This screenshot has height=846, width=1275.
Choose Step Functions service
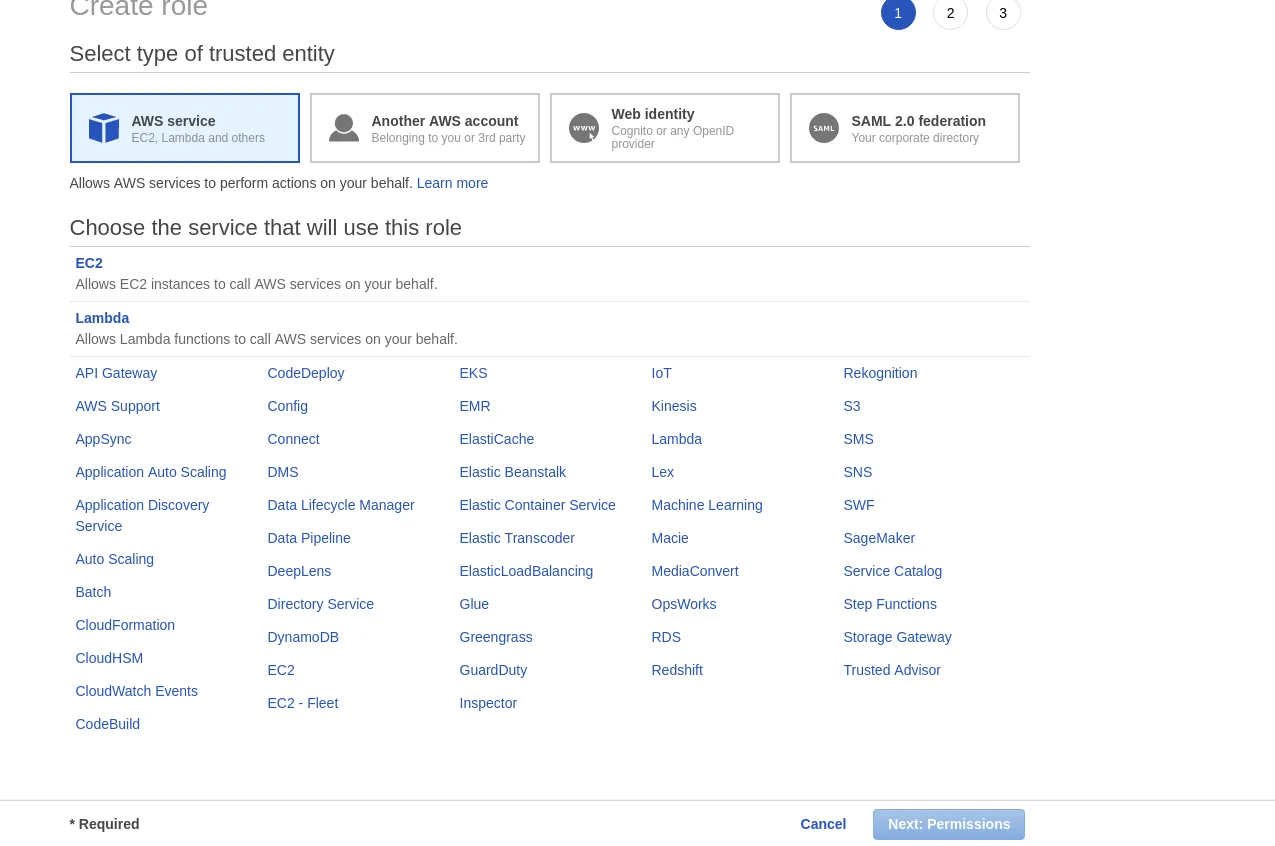click(x=890, y=604)
